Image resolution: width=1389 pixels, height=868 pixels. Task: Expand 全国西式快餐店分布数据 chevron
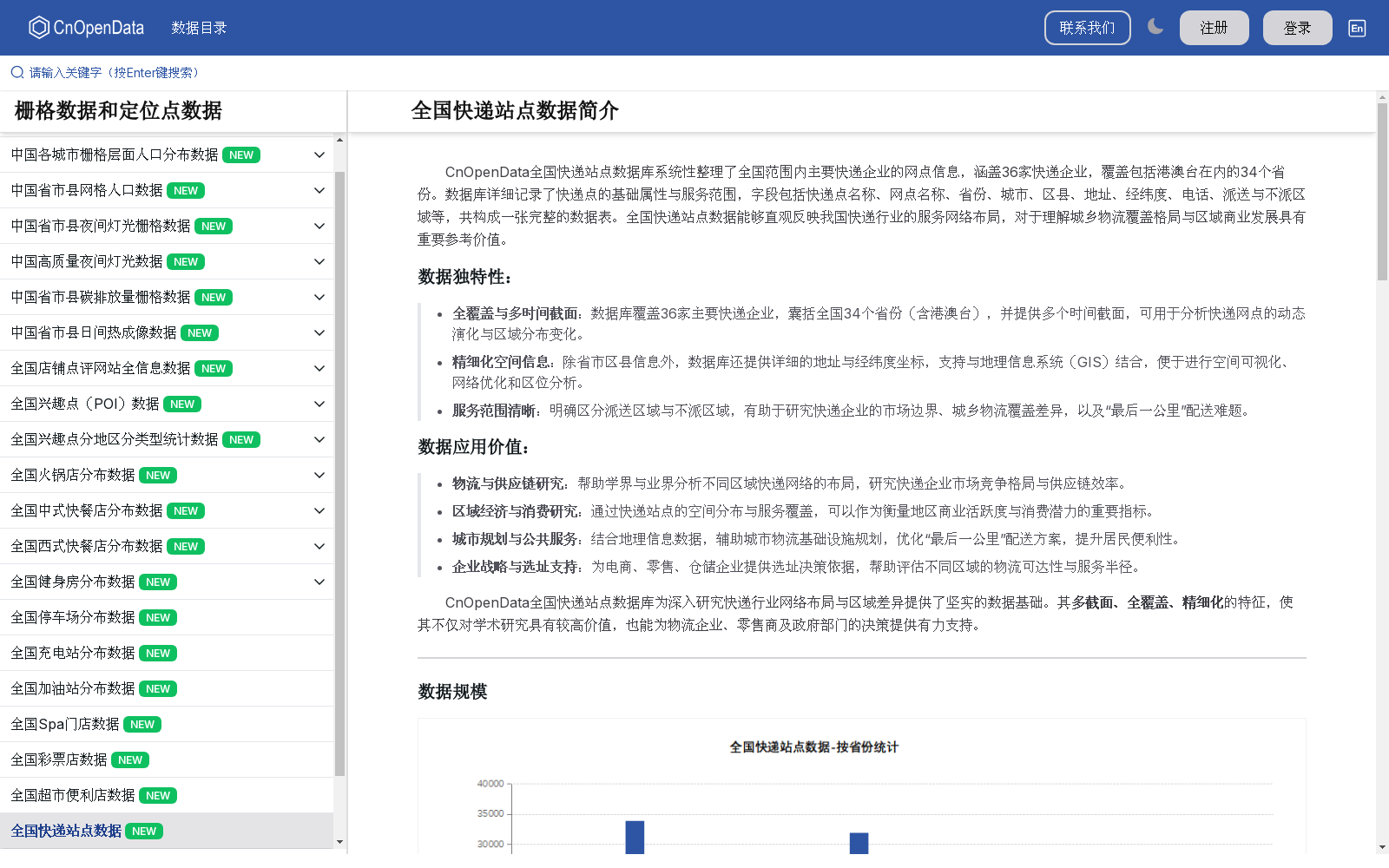tap(319, 546)
